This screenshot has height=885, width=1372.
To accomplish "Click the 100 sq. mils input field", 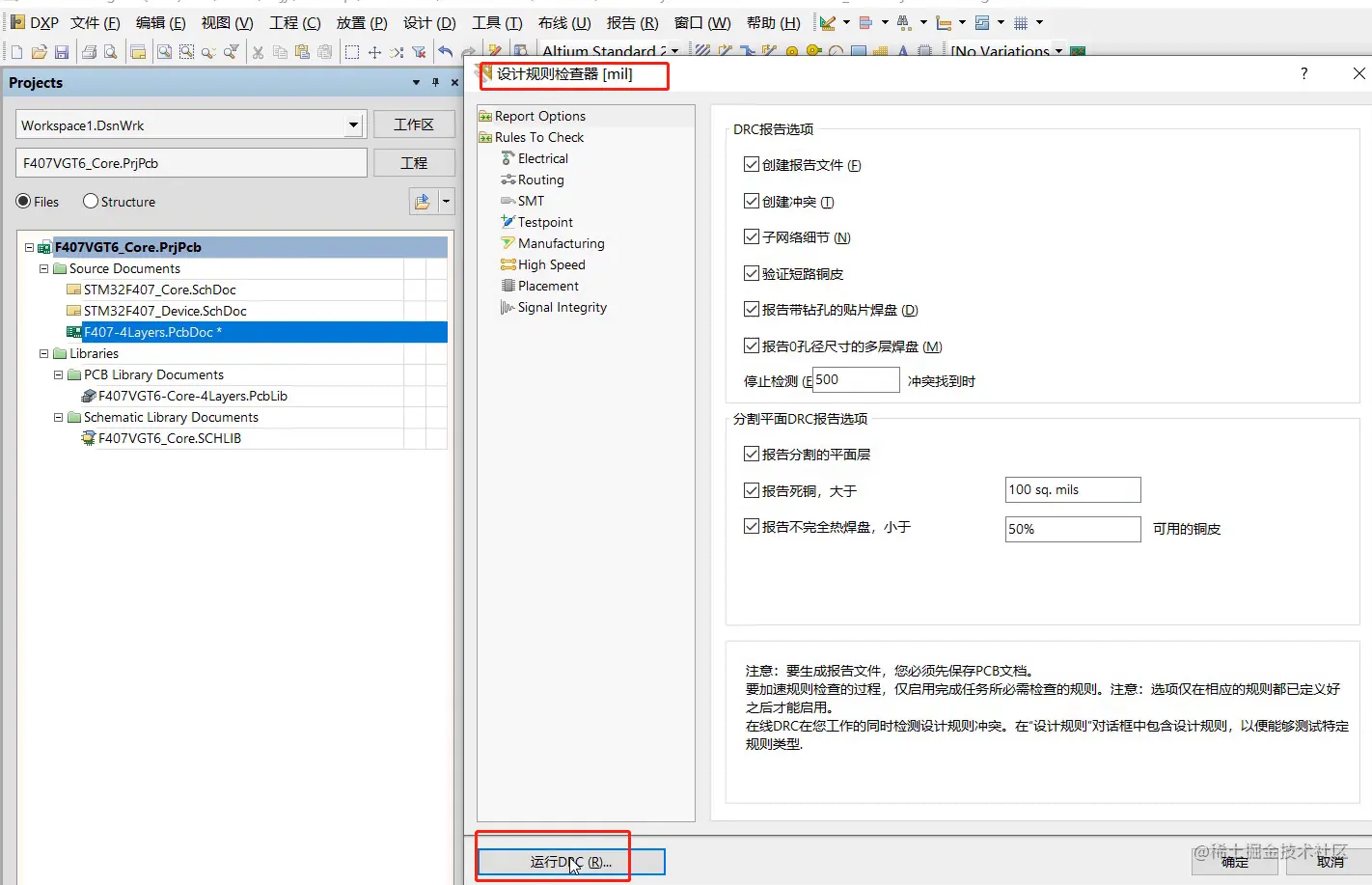I will click(x=1073, y=490).
